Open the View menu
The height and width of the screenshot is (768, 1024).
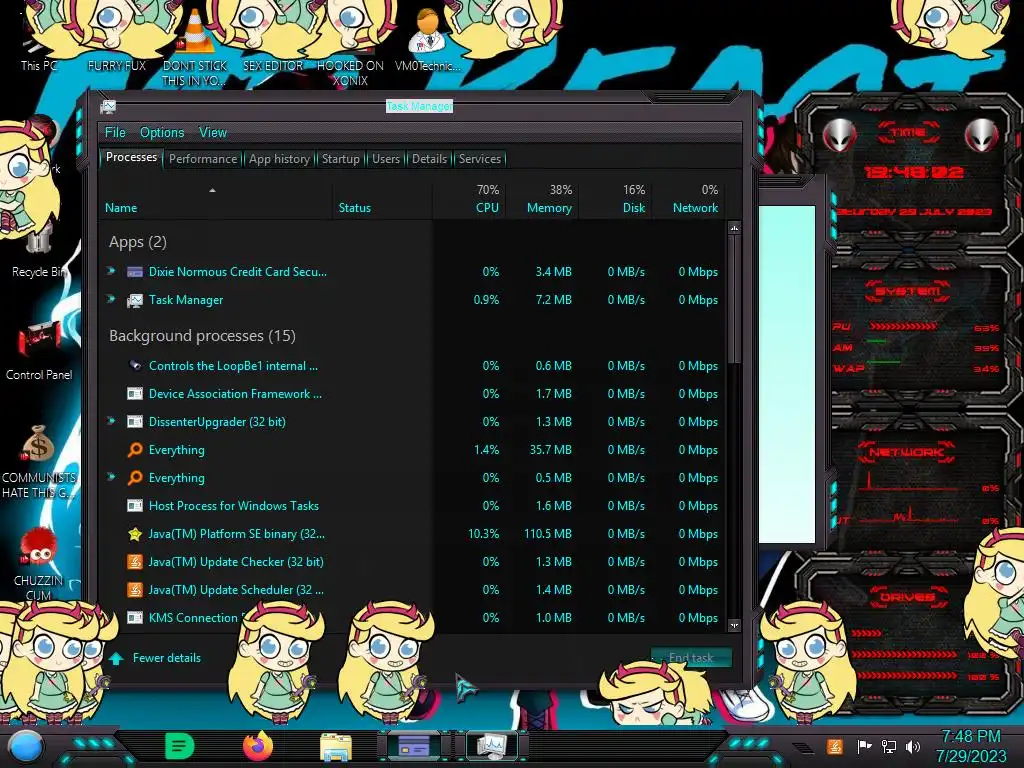point(213,133)
